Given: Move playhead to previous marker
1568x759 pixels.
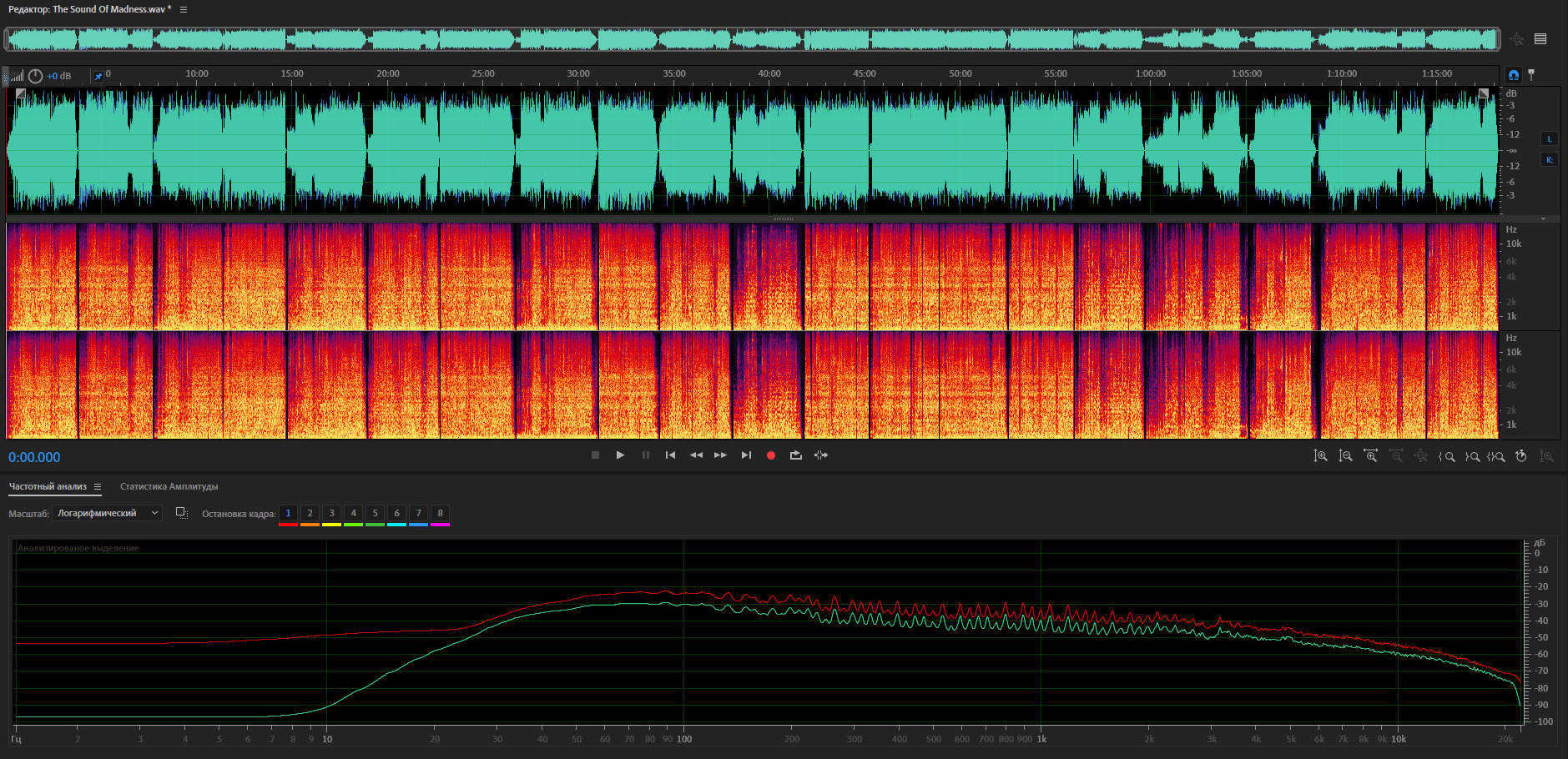Looking at the screenshot, I should [670, 455].
